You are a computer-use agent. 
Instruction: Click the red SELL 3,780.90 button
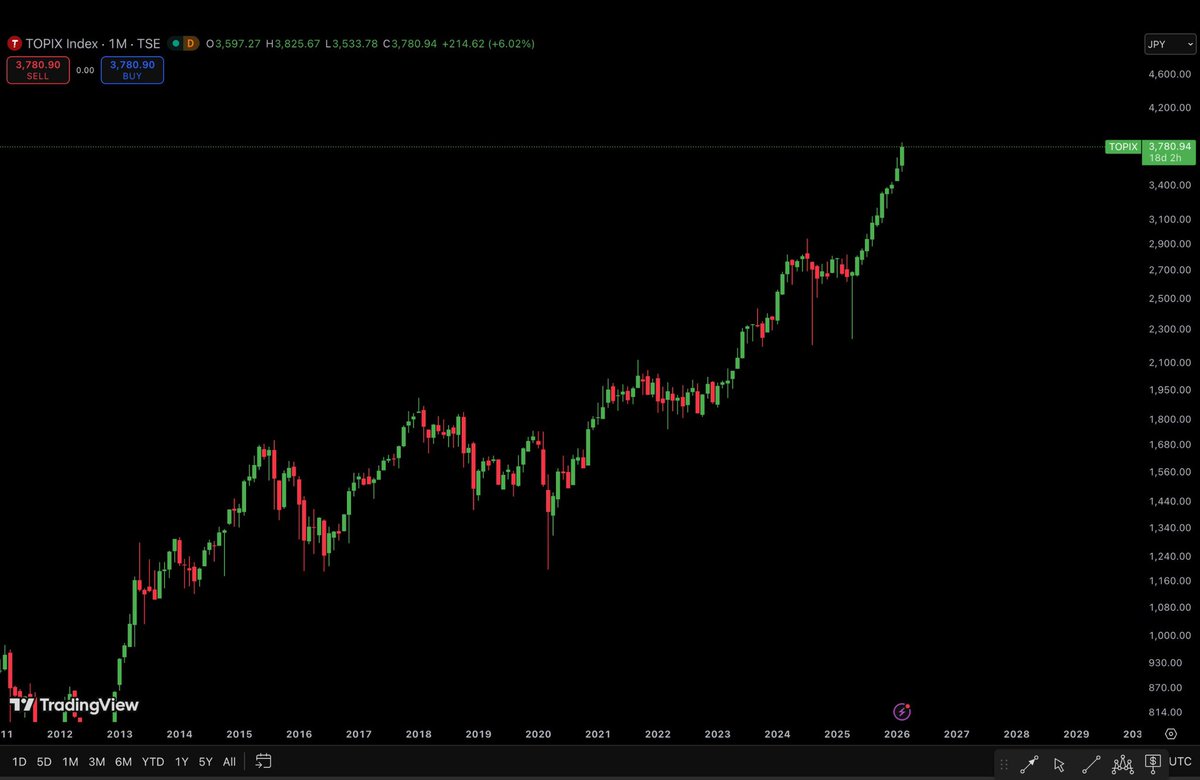pos(38,69)
